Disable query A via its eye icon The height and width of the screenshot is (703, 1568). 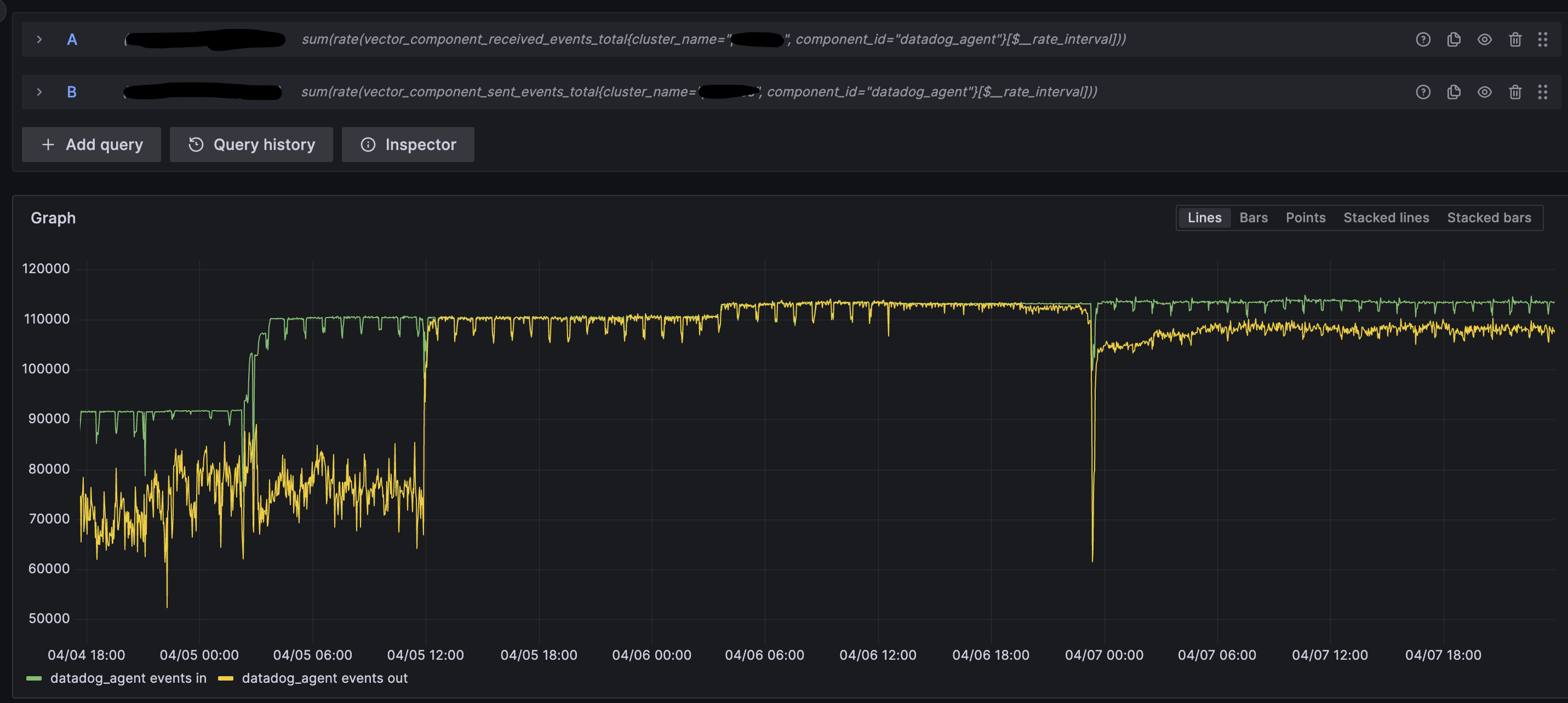pyautogui.click(x=1484, y=39)
